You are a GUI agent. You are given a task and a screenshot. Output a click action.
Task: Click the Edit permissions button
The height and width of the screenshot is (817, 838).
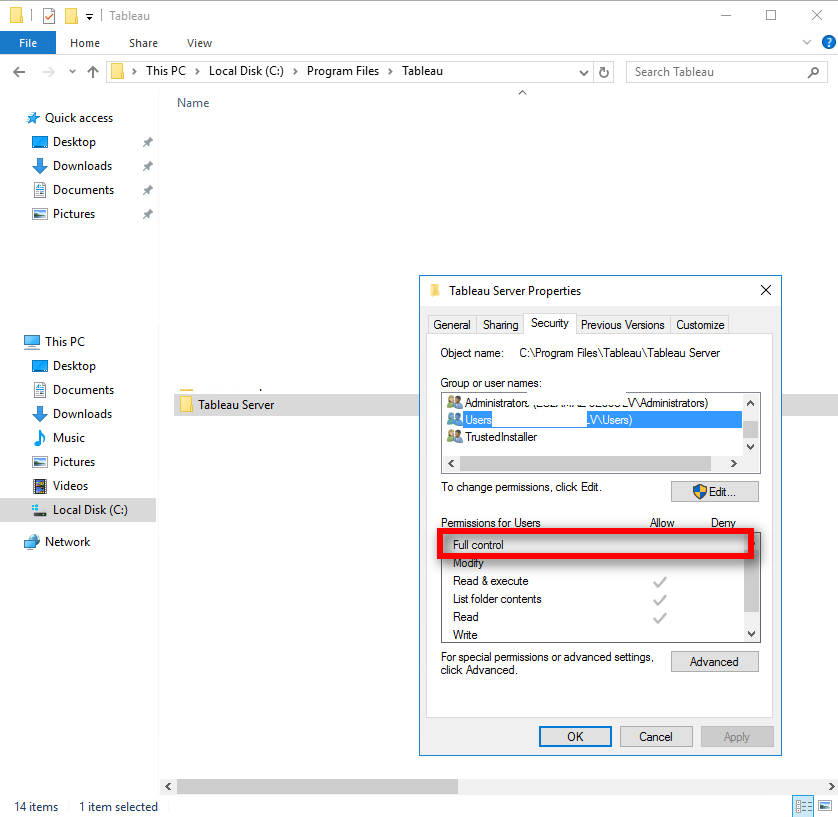pyautogui.click(x=715, y=492)
